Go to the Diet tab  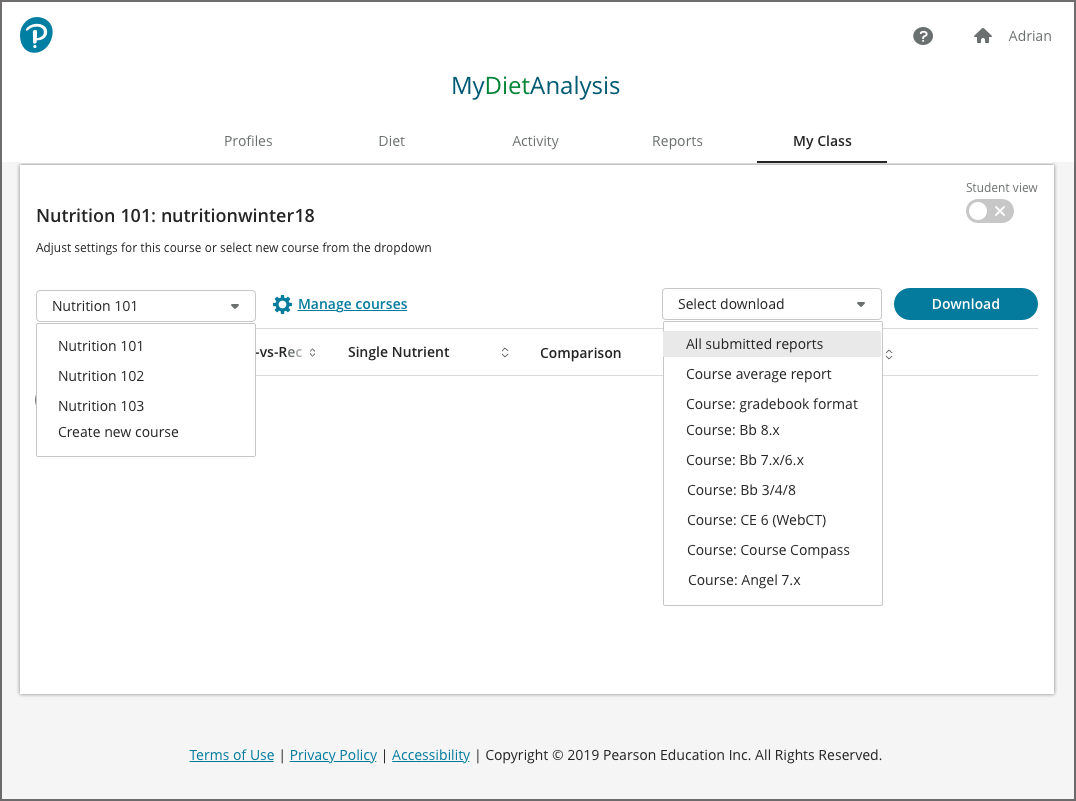tap(391, 141)
